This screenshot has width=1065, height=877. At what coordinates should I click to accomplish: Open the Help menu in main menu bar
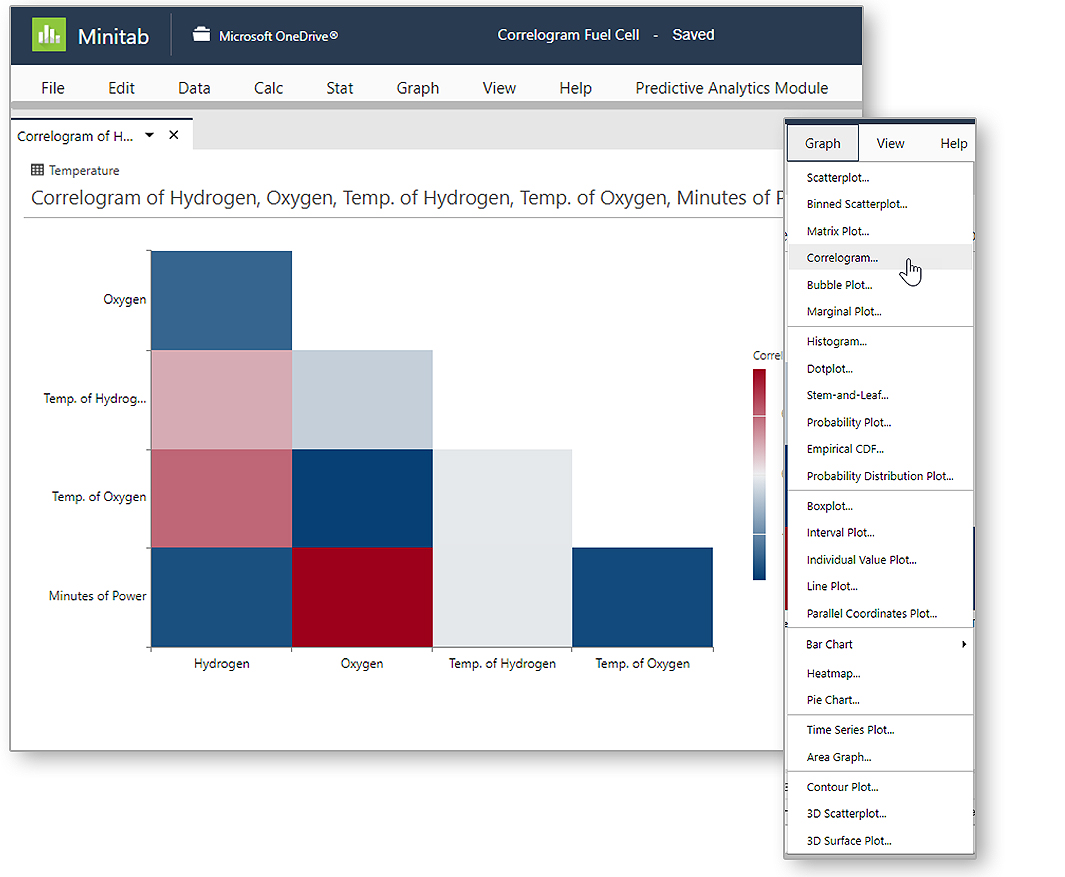tap(575, 88)
